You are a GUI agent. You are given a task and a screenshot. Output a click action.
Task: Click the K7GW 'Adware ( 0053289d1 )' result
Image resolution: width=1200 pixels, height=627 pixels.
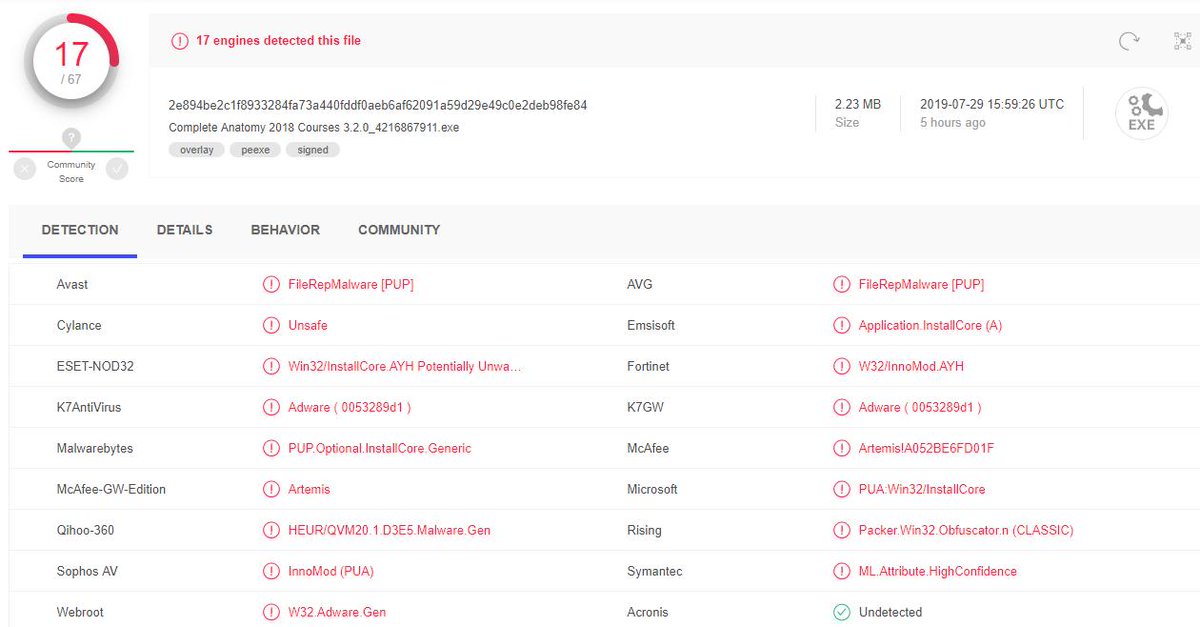pos(920,408)
